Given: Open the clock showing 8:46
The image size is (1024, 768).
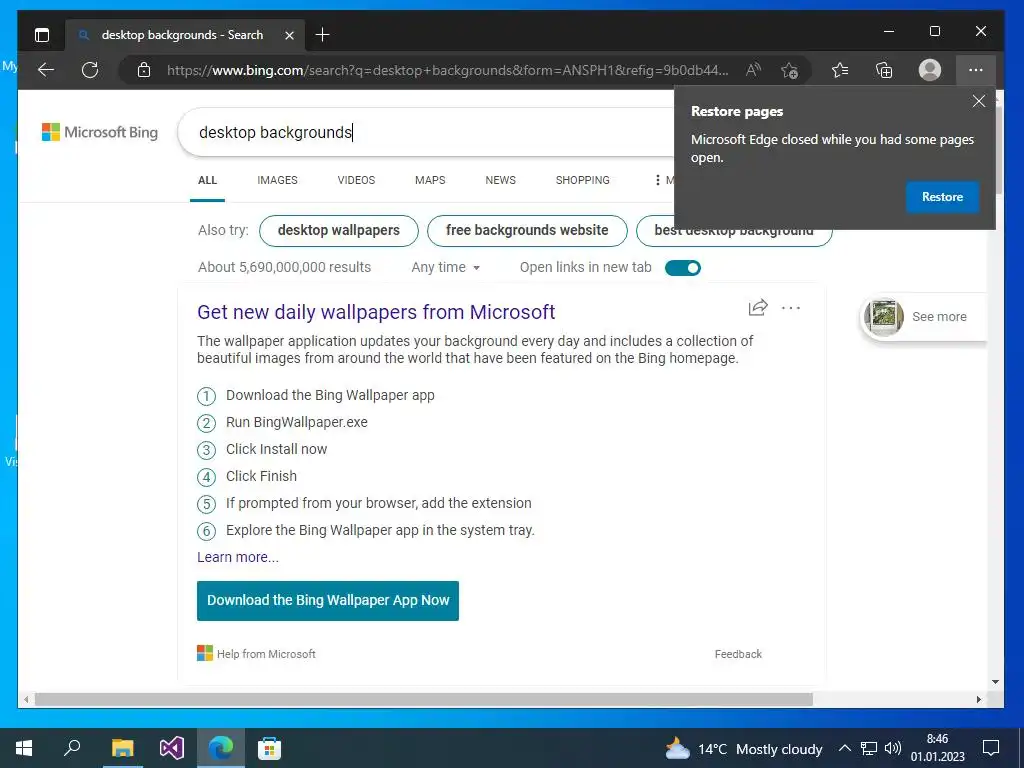Looking at the screenshot, I should pyautogui.click(x=937, y=748).
